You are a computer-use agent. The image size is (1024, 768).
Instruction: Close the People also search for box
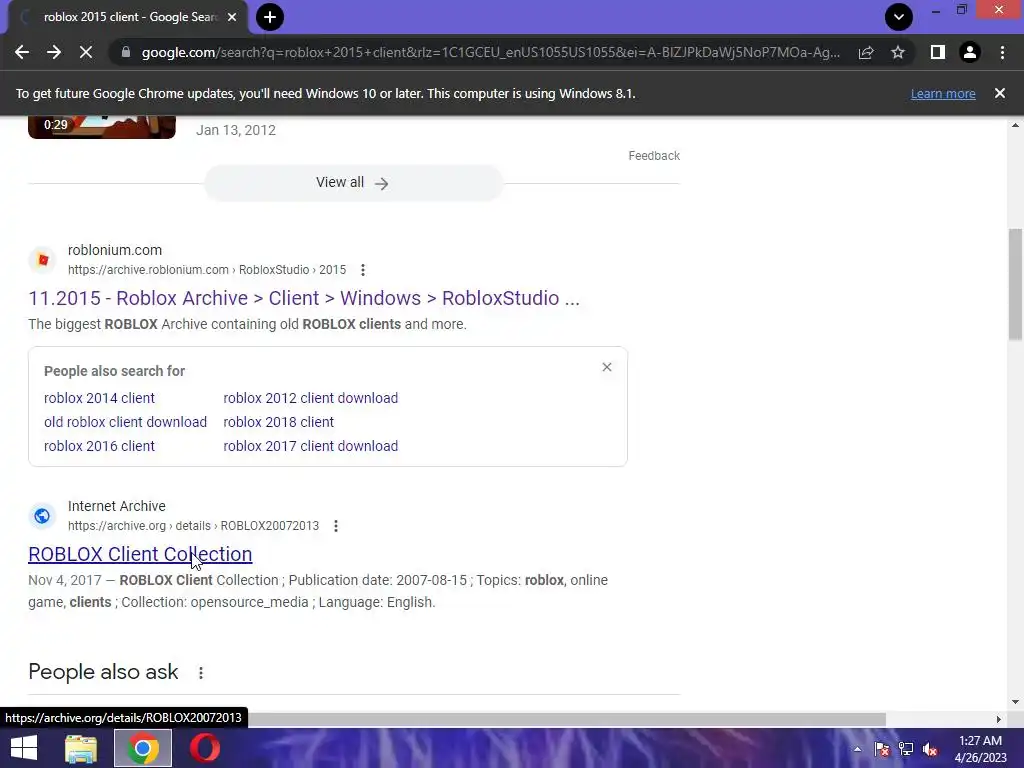coord(607,367)
